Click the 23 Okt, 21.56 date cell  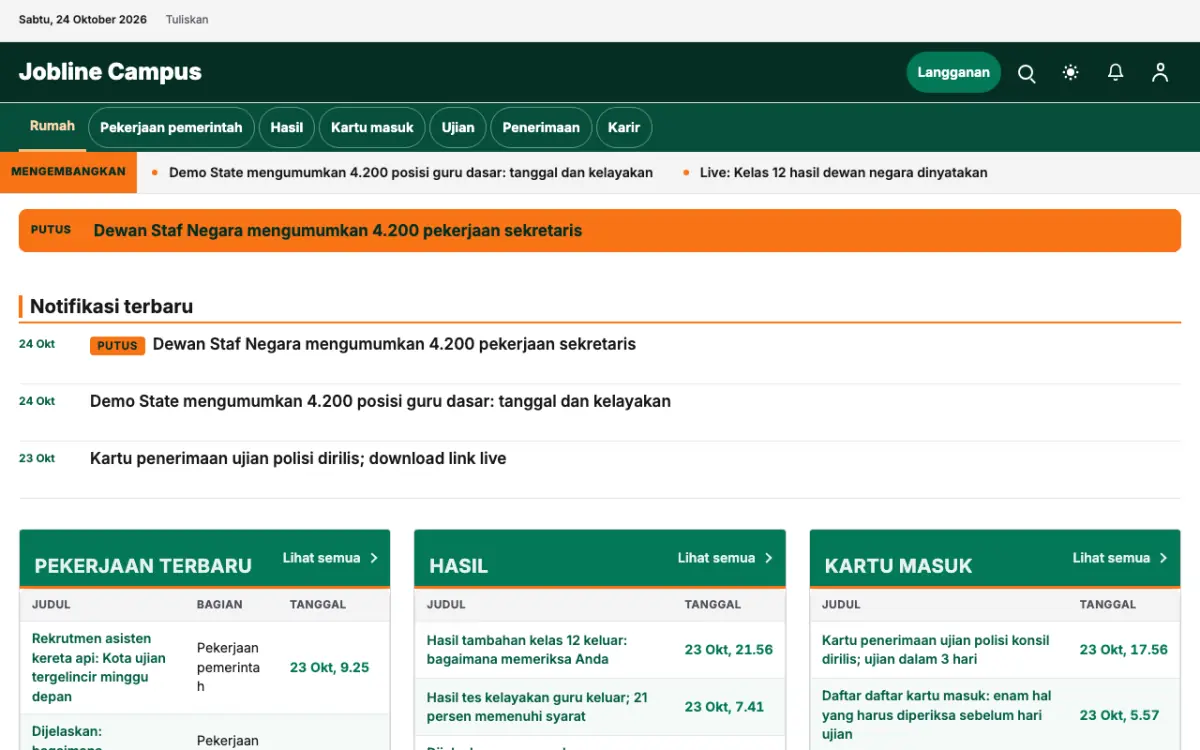pyautogui.click(x=729, y=649)
